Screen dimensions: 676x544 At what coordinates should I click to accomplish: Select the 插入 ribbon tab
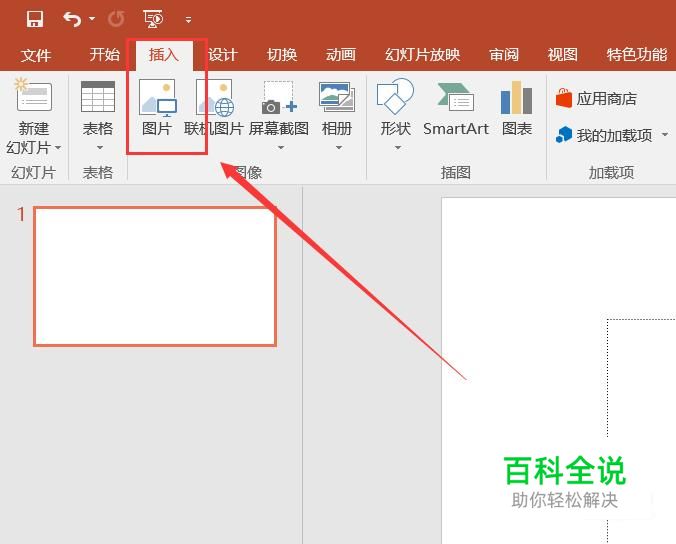point(164,54)
